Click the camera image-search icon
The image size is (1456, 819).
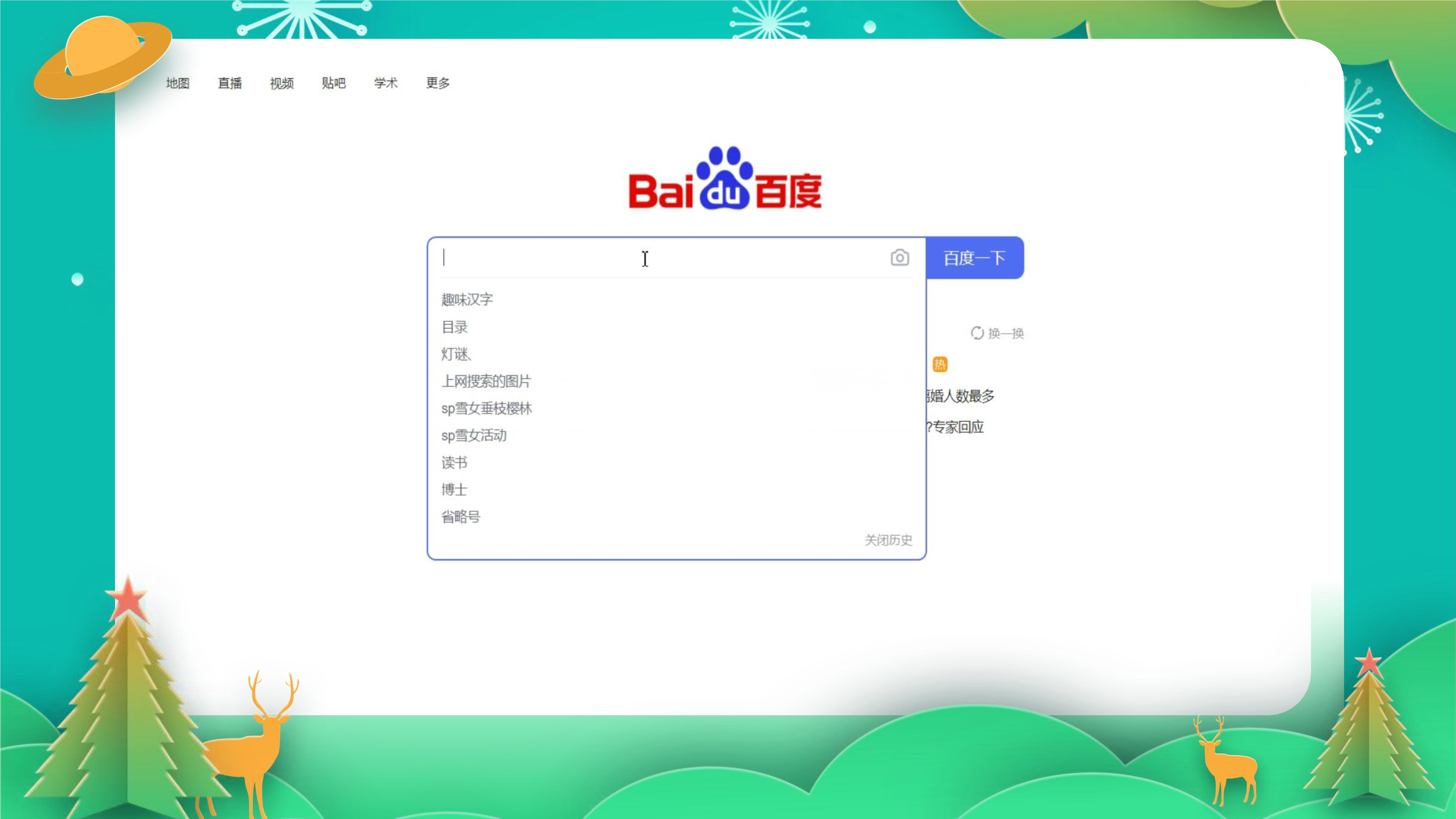[899, 258]
